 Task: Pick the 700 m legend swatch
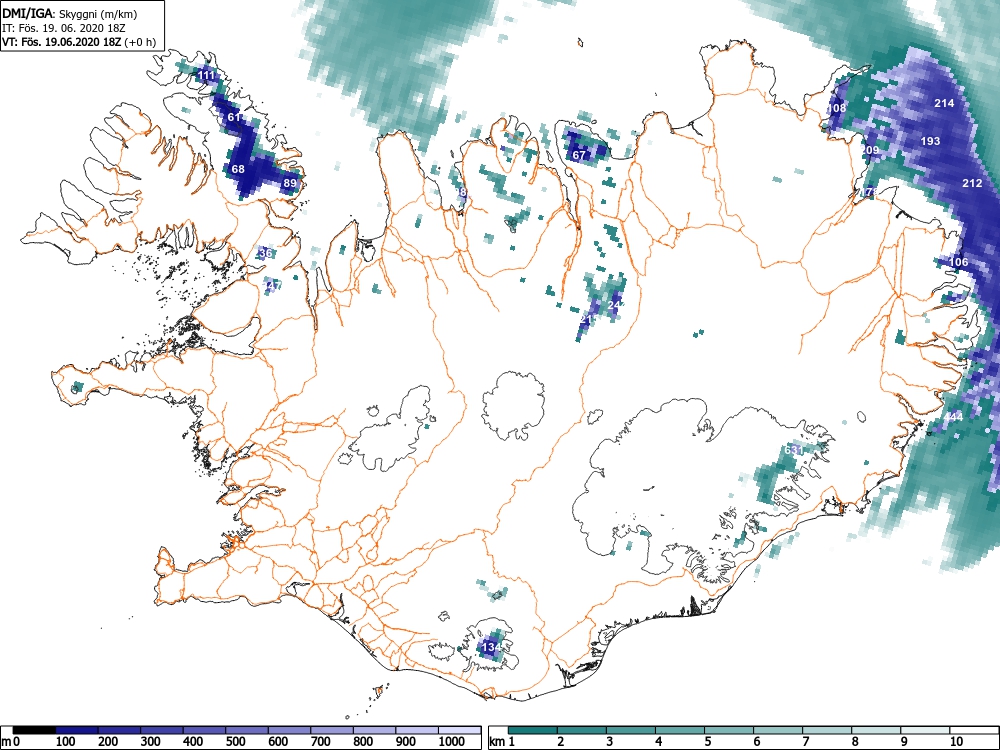click(x=332, y=730)
